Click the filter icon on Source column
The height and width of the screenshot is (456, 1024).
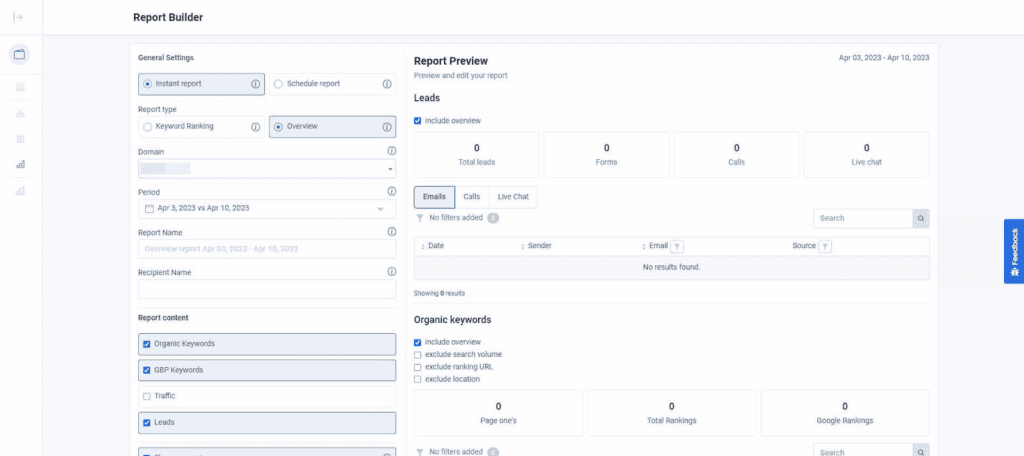tap(826, 246)
